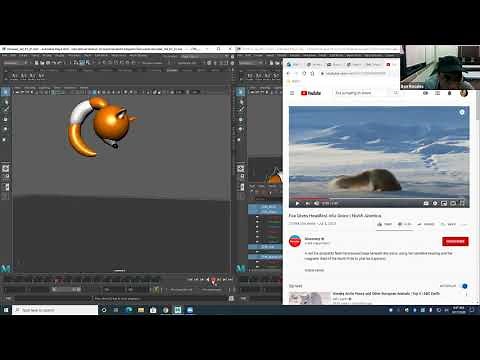Click the system tray clock
Viewport: 480px width, 360px height.
tap(459, 310)
